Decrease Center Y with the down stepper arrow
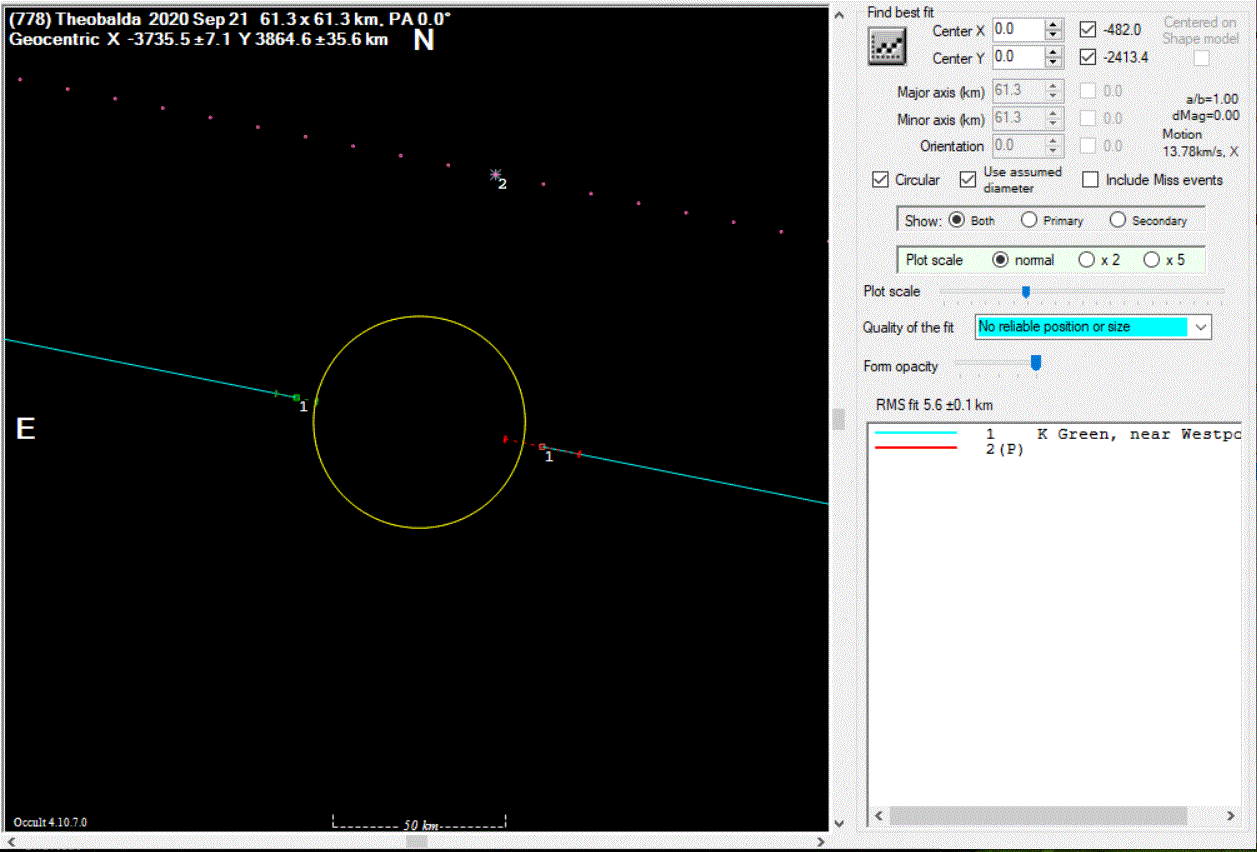Image resolution: width=1257 pixels, height=852 pixels. pos(1053,63)
